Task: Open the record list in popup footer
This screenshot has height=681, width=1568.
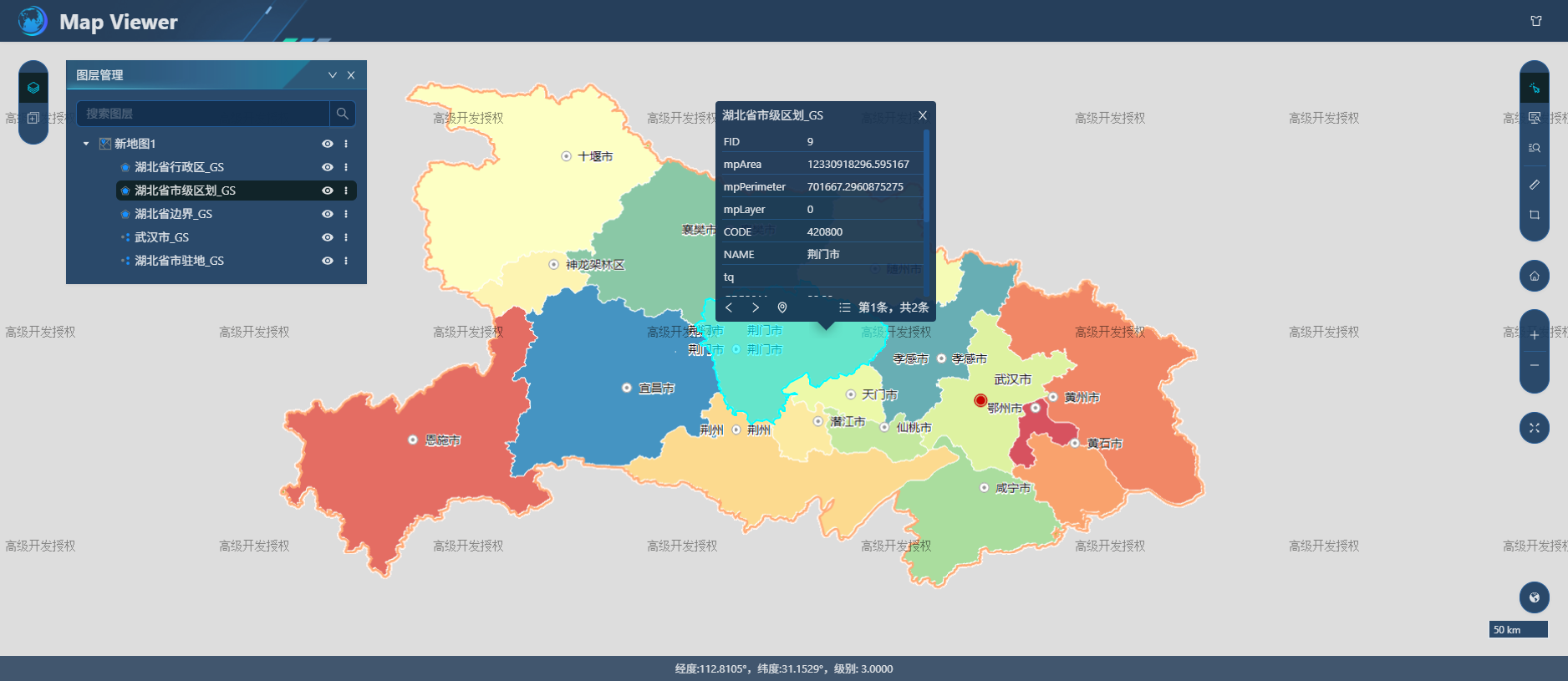Action: click(x=845, y=307)
